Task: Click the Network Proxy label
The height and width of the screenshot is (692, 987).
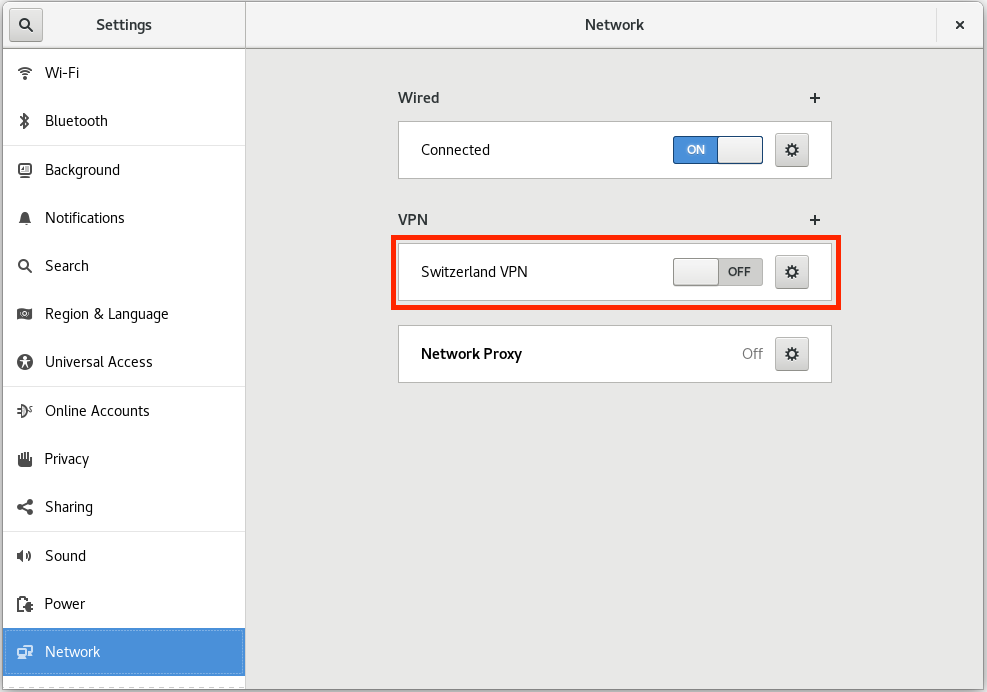Action: (471, 355)
